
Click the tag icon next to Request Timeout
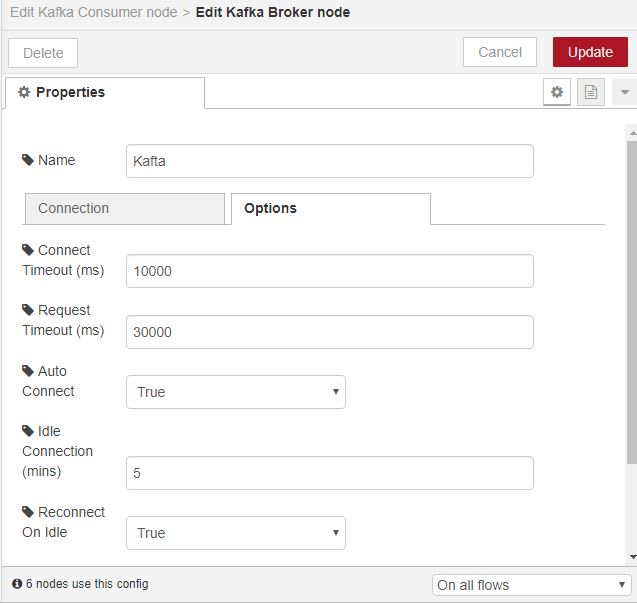point(28,310)
